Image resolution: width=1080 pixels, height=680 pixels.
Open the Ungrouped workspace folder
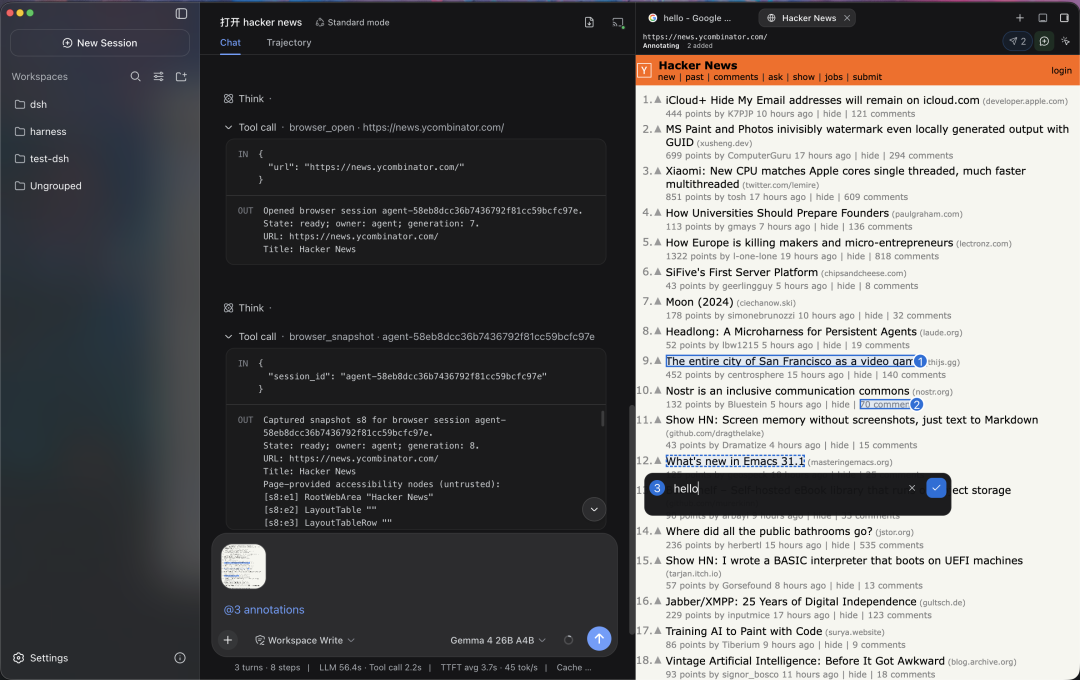point(56,186)
